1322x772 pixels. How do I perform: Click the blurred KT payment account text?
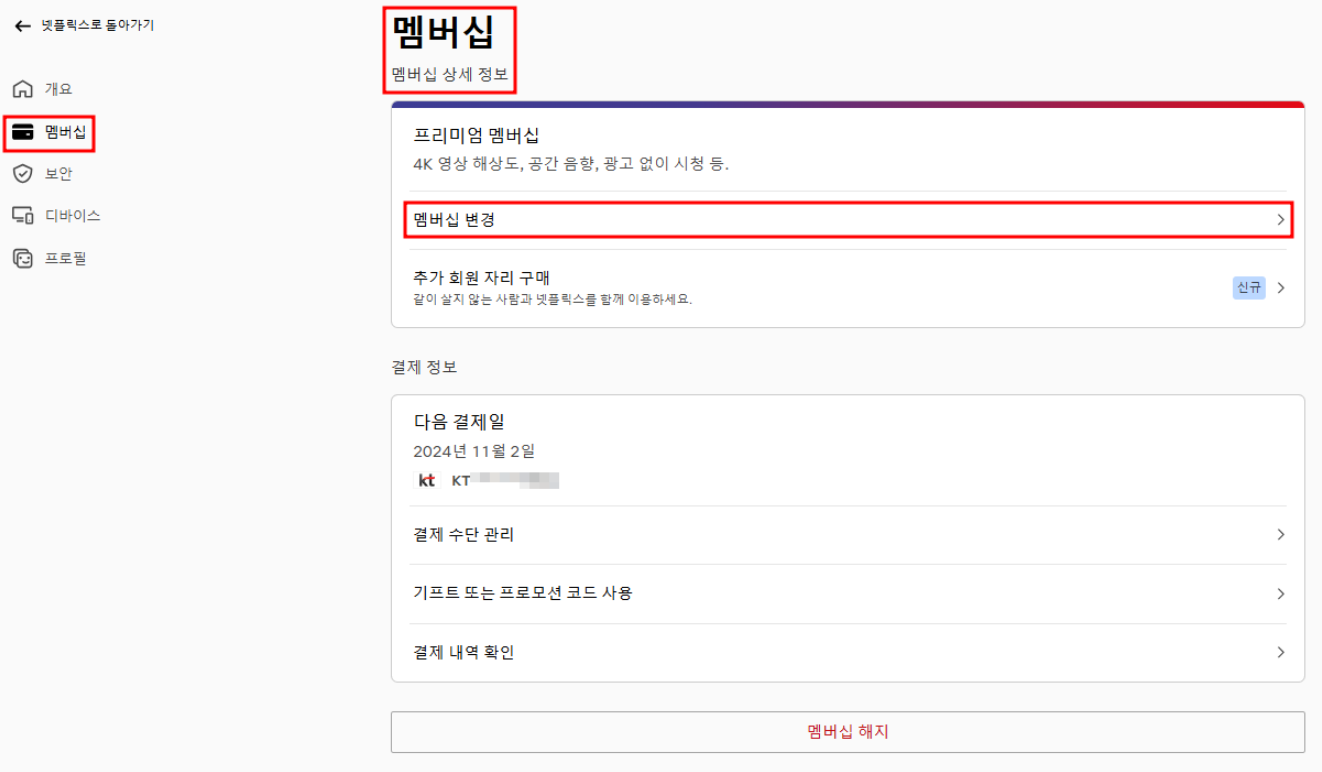pos(505,481)
